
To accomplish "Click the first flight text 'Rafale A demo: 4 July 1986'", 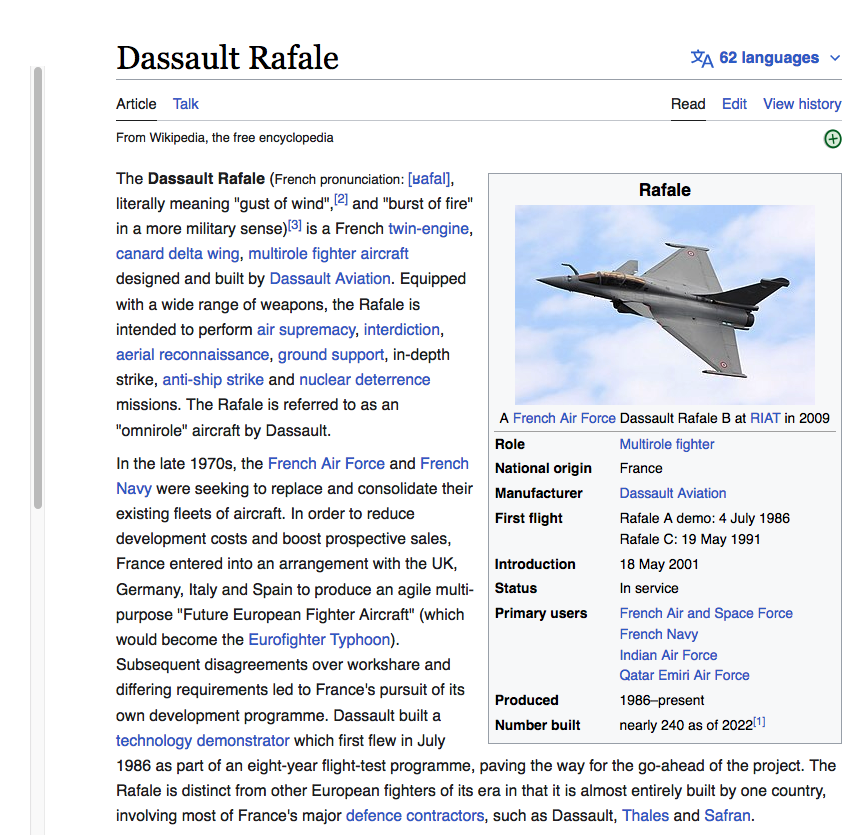I will pyautogui.click(x=704, y=518).
